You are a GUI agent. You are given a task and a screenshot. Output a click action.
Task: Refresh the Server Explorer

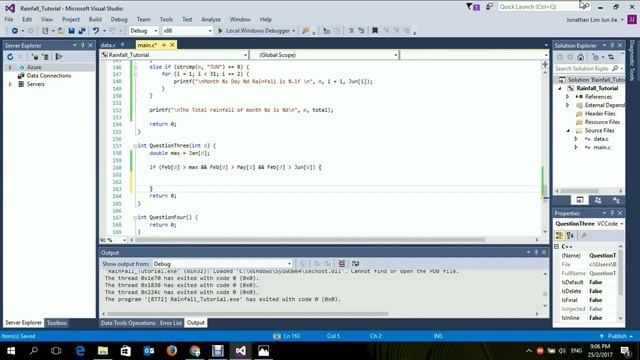click(x=10, y=57)
